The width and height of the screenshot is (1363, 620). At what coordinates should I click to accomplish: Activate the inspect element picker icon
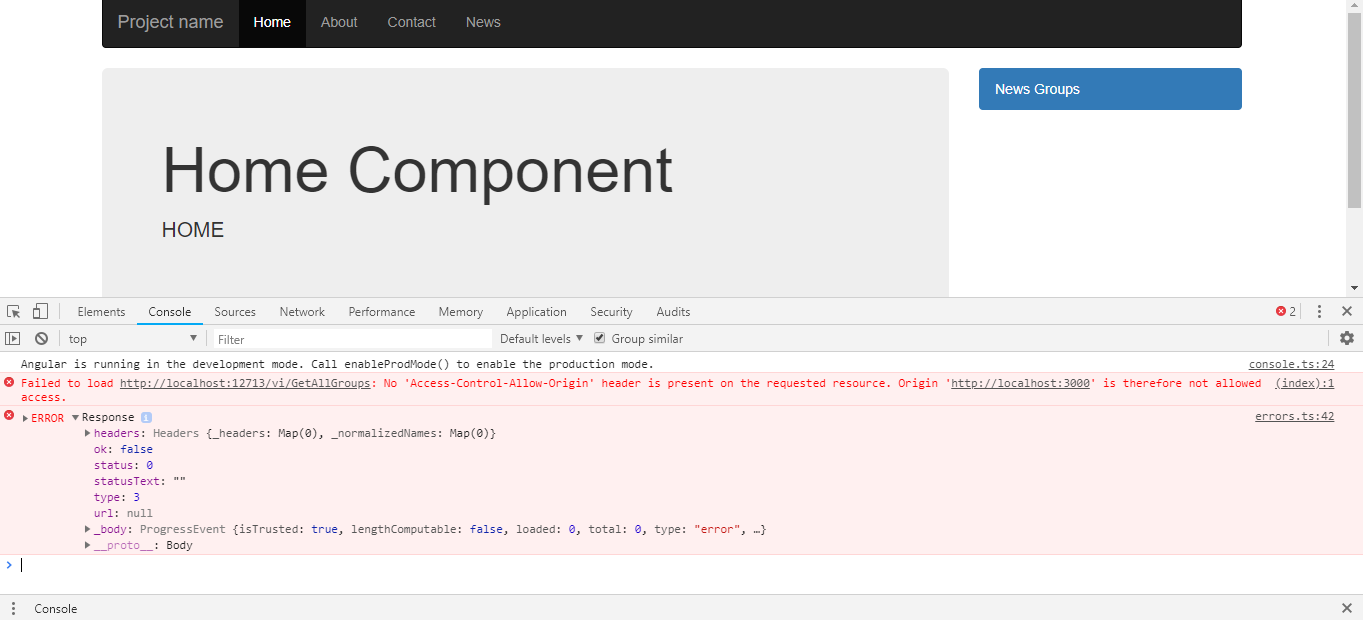14,312
